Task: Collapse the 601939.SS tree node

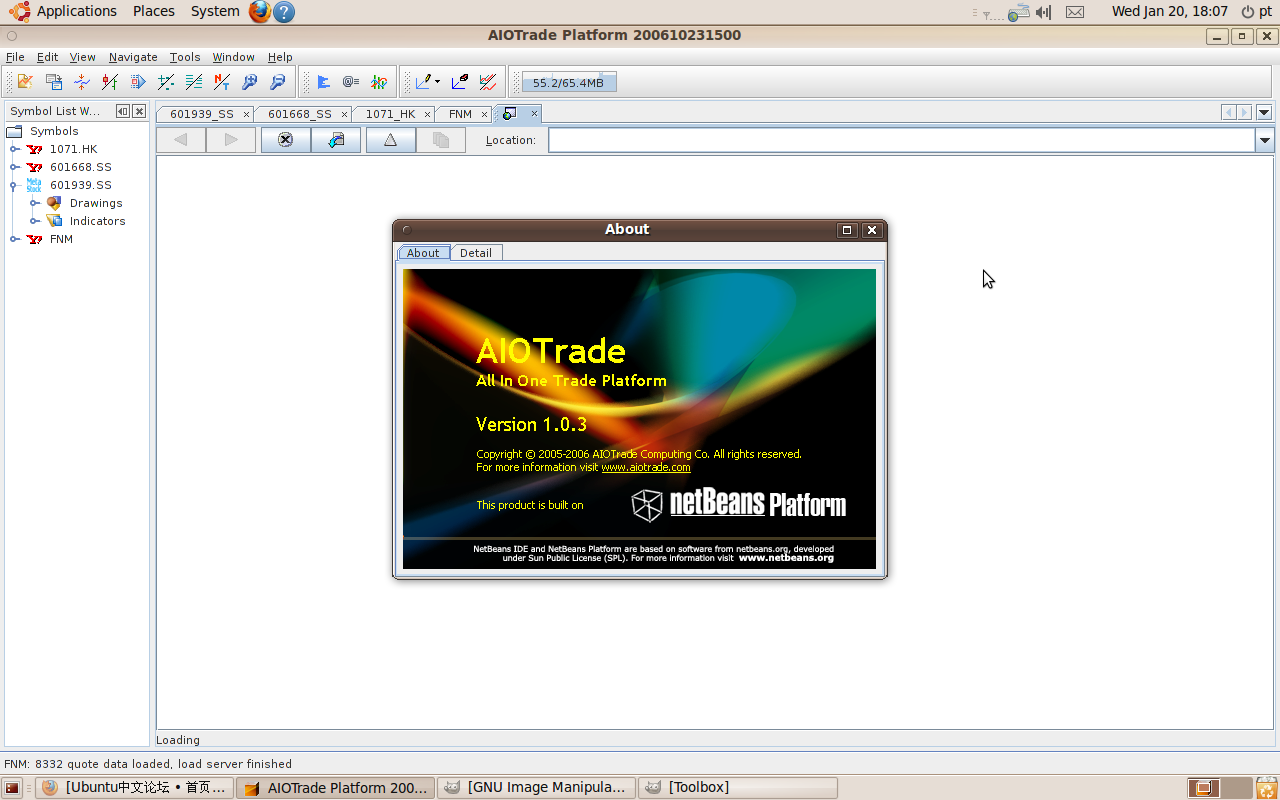Action: click(15, 185)
